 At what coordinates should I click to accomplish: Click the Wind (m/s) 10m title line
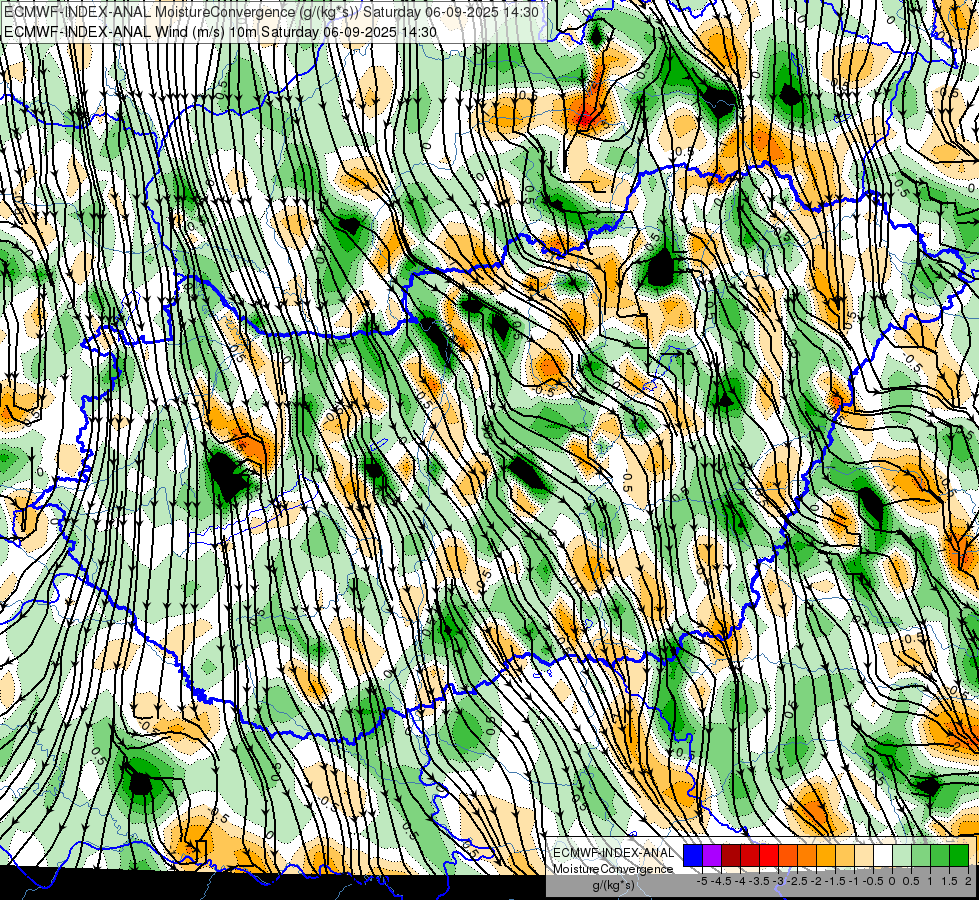point(220,32)
